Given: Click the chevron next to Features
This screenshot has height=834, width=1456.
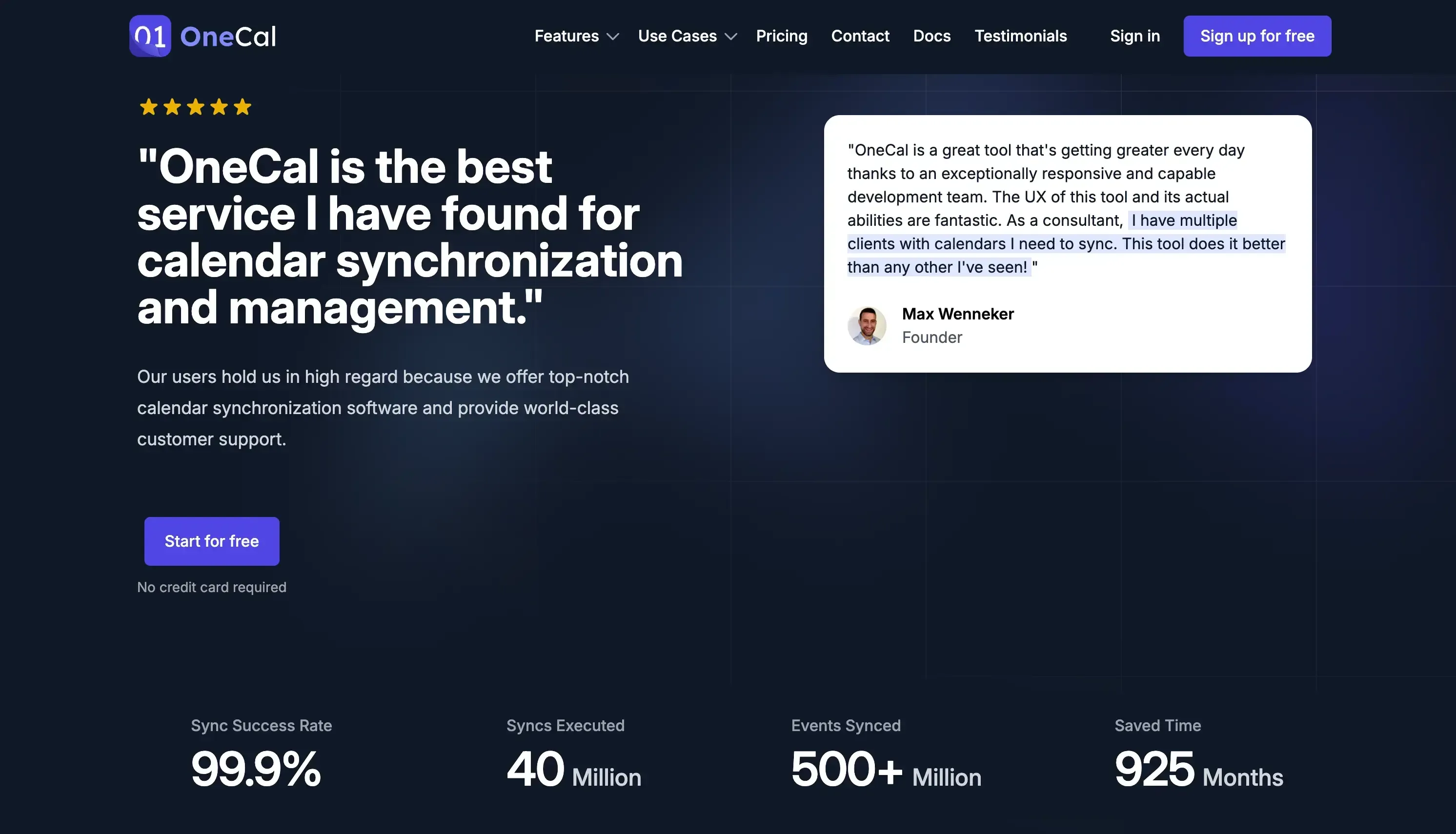Looking at the screenshot, I should coord(614,36).
